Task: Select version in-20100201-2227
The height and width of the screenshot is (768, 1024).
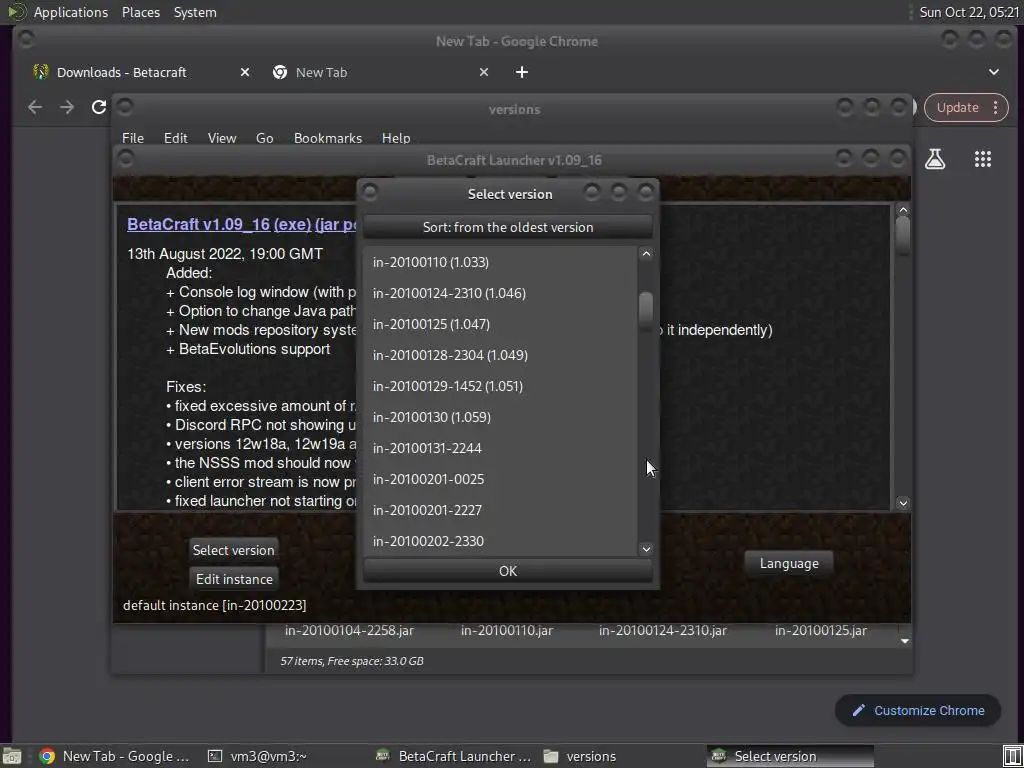Action: (500, 510)
